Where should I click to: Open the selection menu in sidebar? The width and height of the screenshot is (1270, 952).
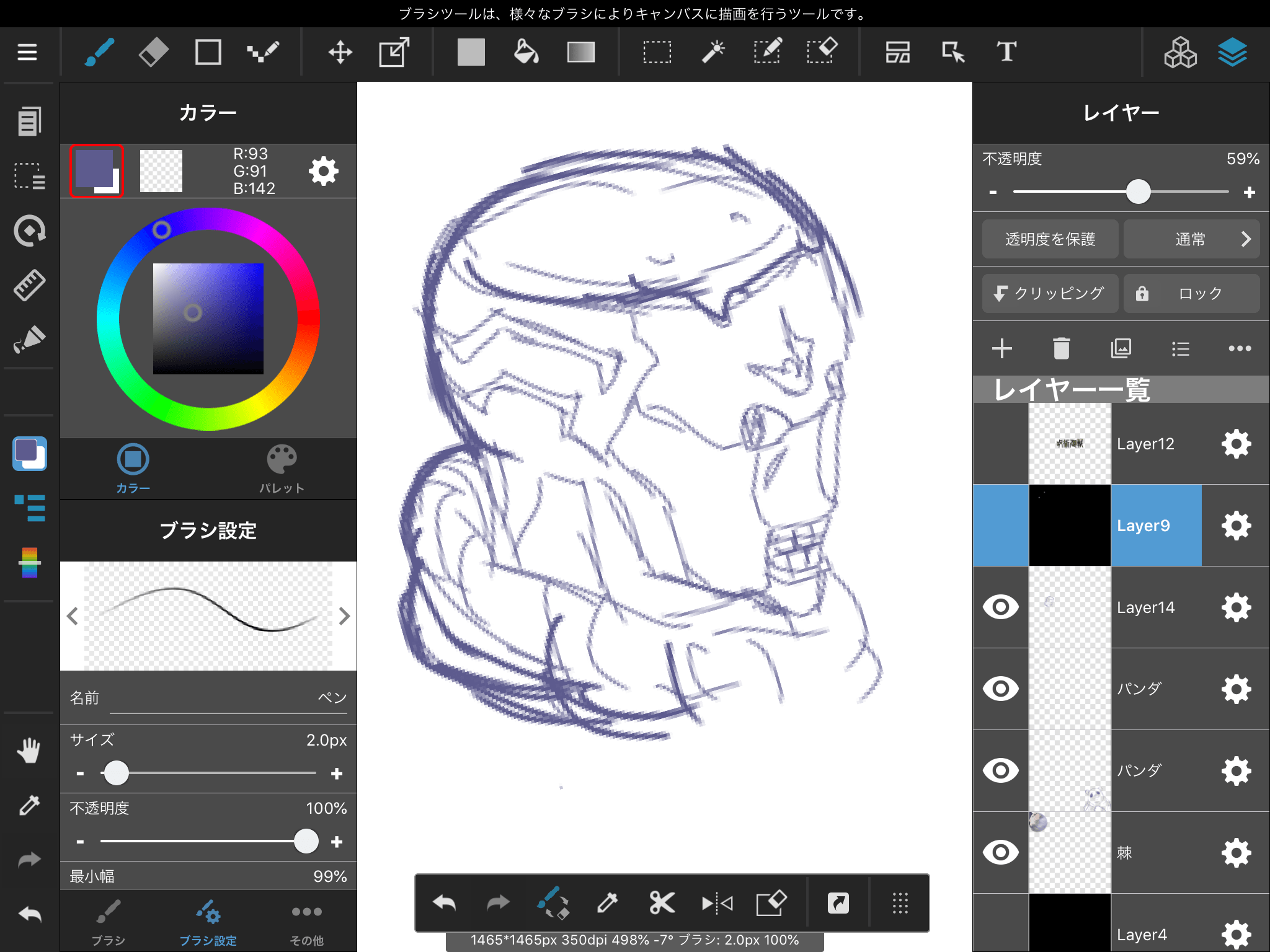pos(29,176)
